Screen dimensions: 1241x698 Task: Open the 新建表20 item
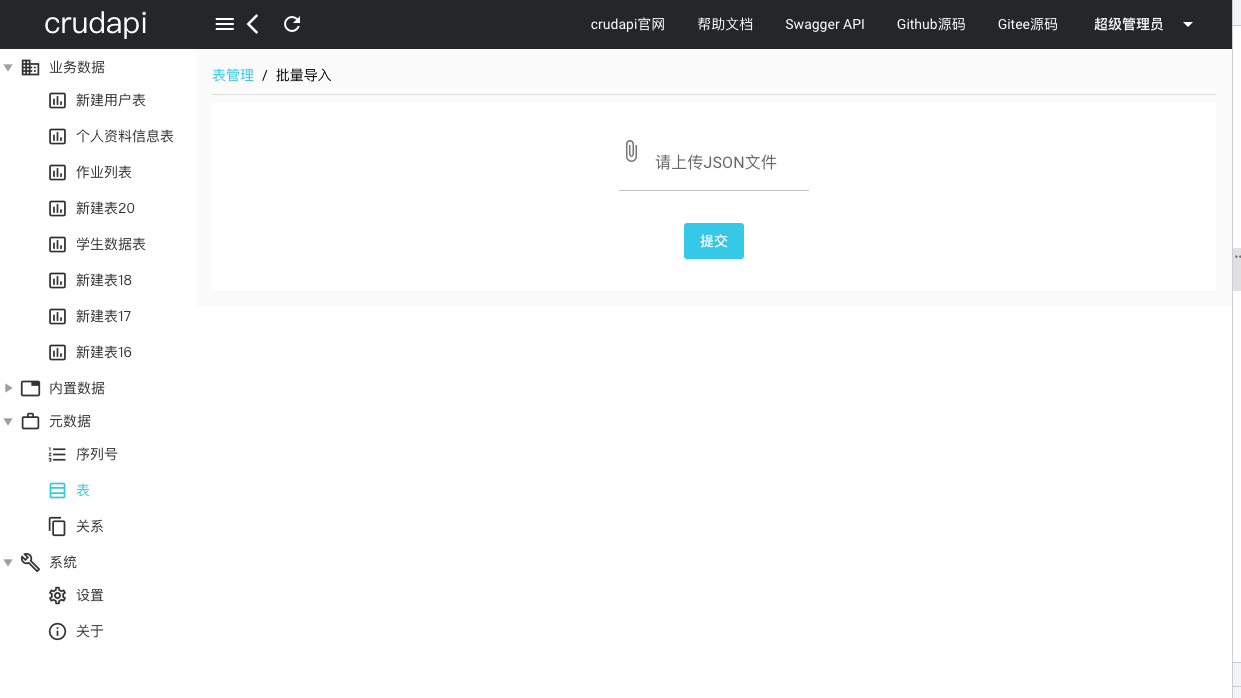105,208
